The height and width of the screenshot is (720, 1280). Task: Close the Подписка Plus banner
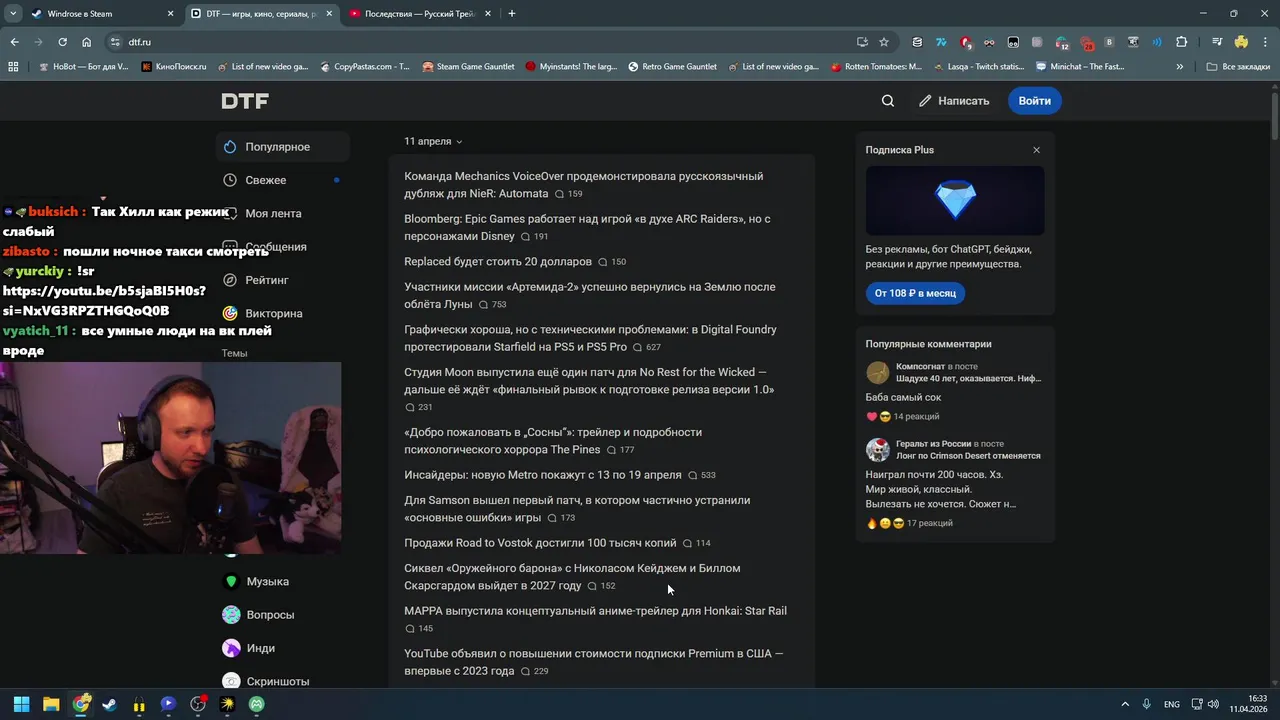coord(1036,150)
